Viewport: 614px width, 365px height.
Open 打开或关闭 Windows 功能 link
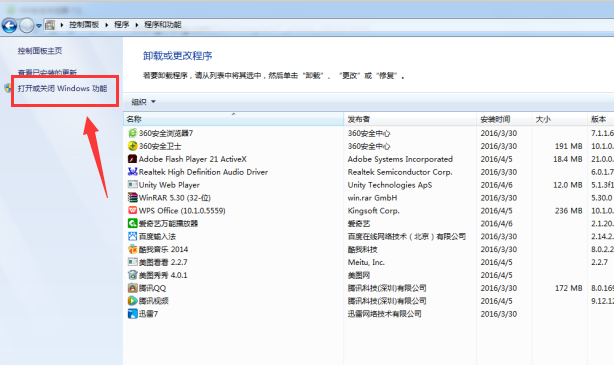tap(62, 89)
